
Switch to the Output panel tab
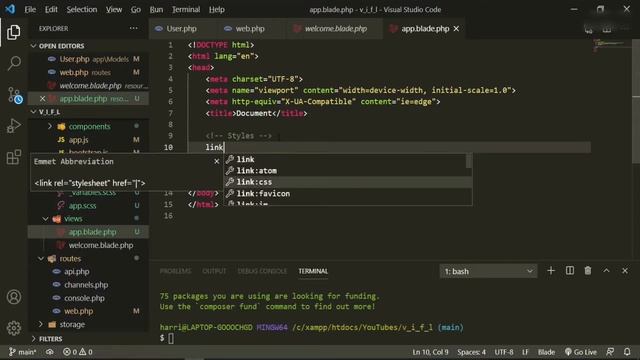(x=214, y=271)
